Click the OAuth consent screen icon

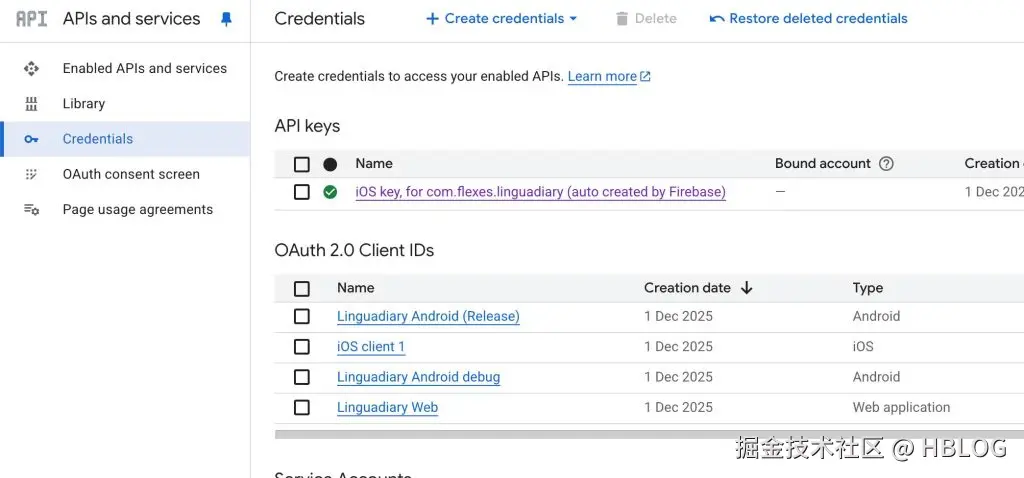31,174
